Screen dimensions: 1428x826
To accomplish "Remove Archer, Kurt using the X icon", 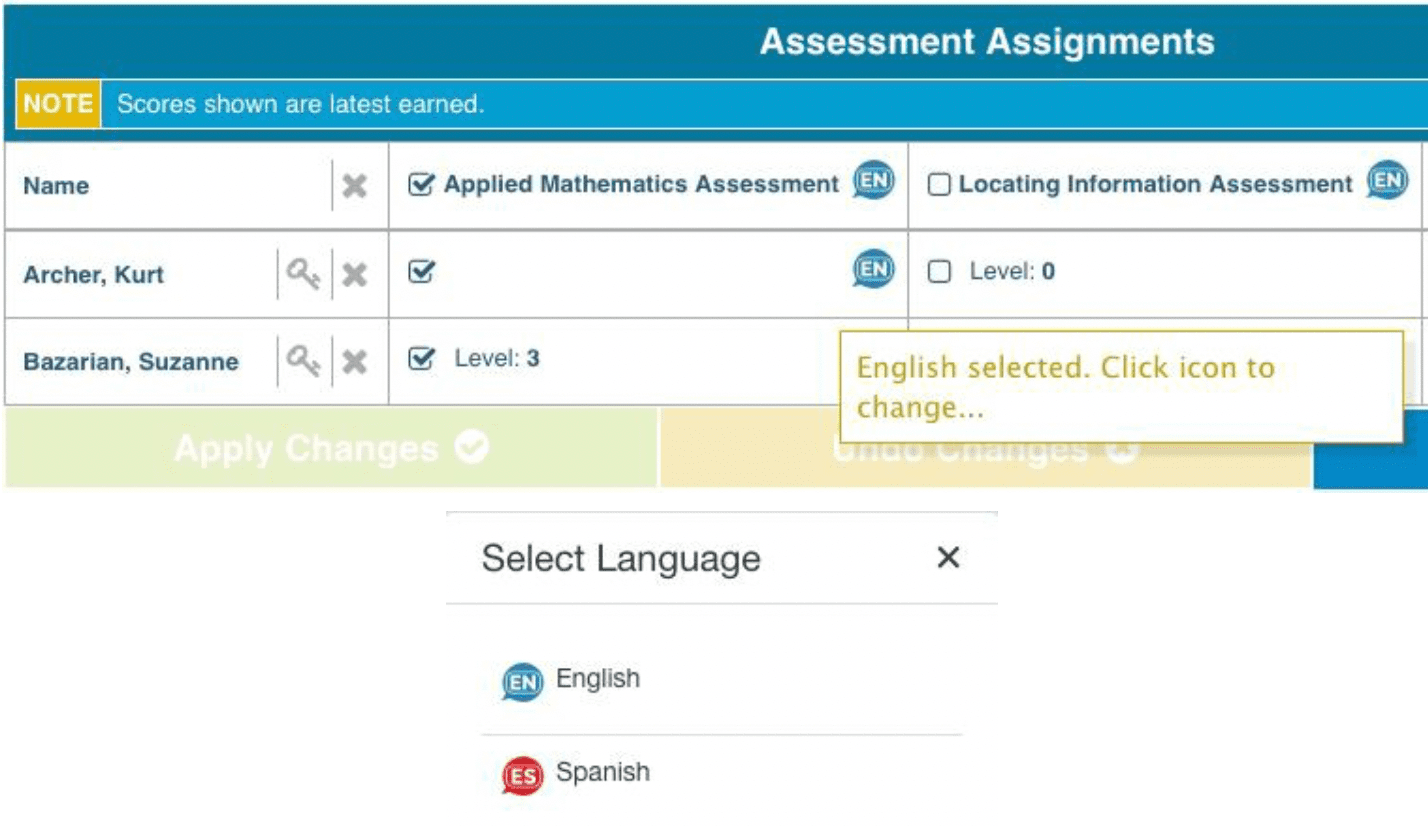I will point(354,274).
